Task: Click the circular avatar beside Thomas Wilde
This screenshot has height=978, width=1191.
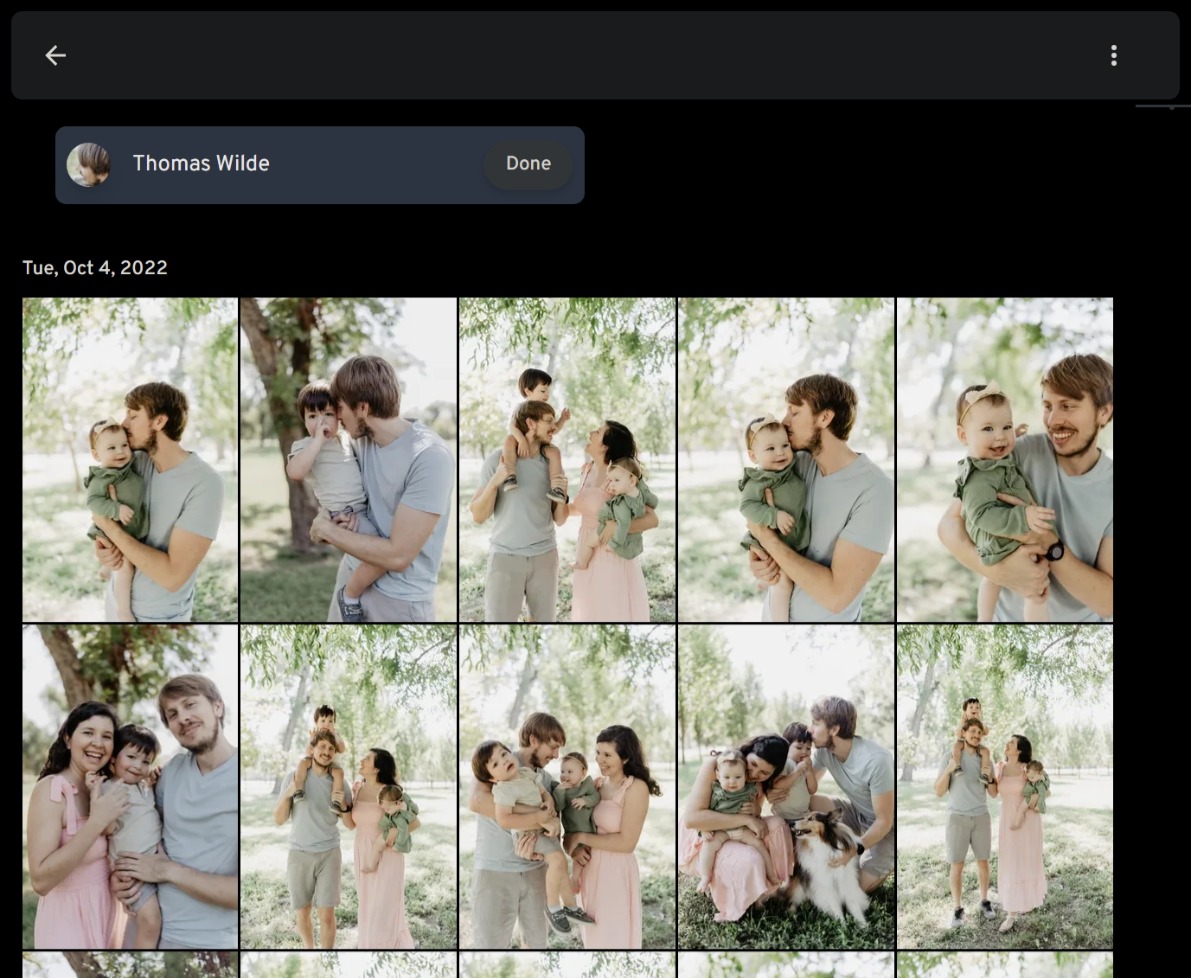Action: [88, 165]
